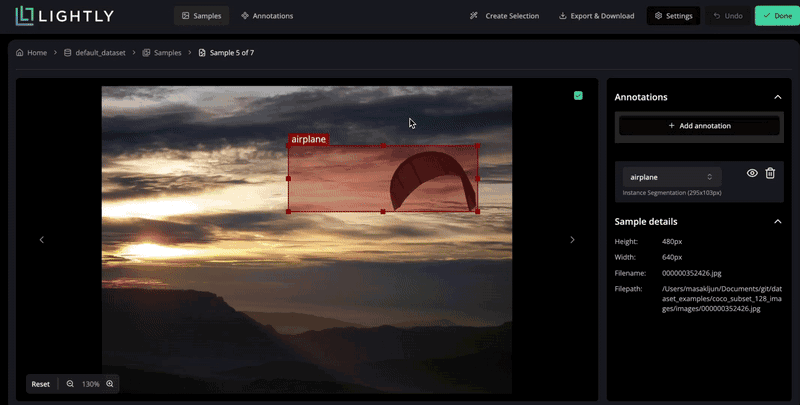
Task: Click Add annotation
Action: 699,125
